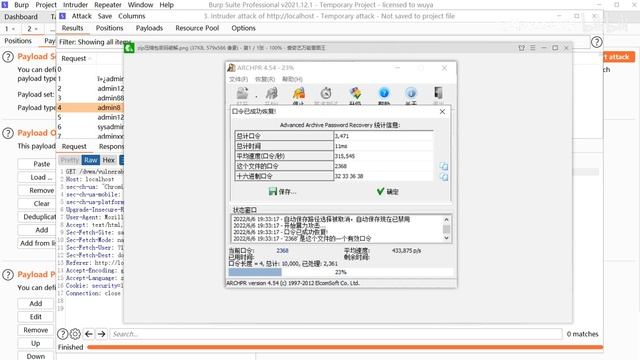
Task: Open the 恢复(R) menu in ARCHPR
Action: point(264,79)
